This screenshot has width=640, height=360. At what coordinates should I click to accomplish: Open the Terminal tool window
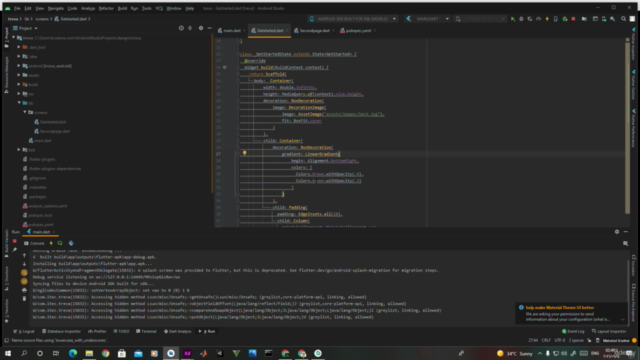tap(146, 331)
